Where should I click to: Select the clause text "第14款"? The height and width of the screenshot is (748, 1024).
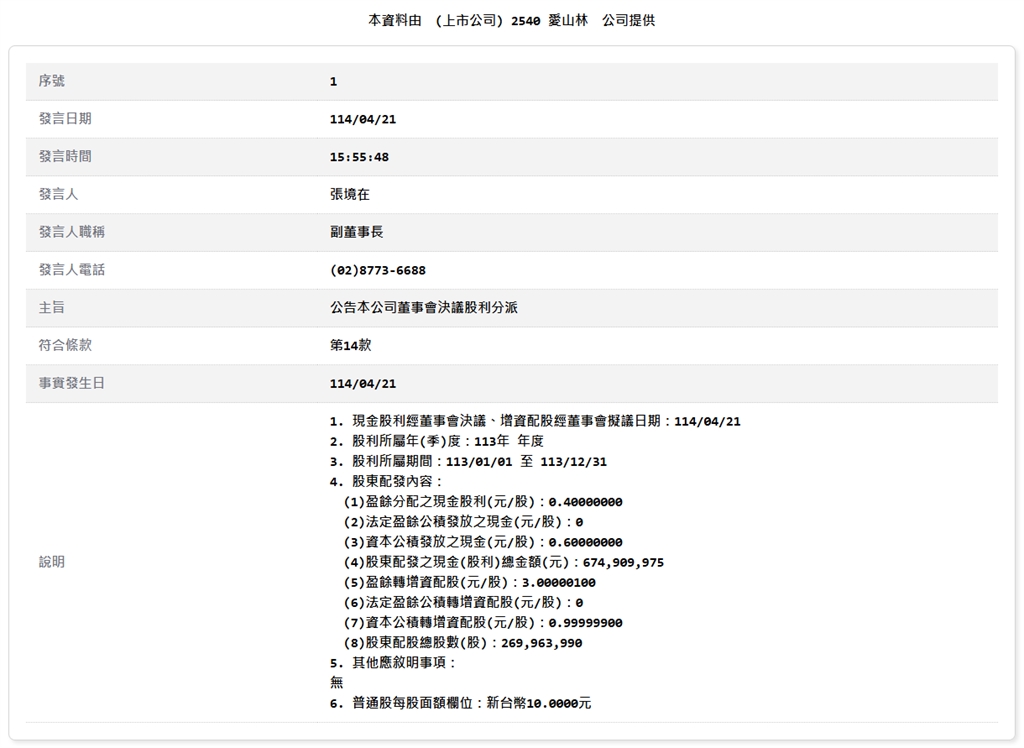350,345
